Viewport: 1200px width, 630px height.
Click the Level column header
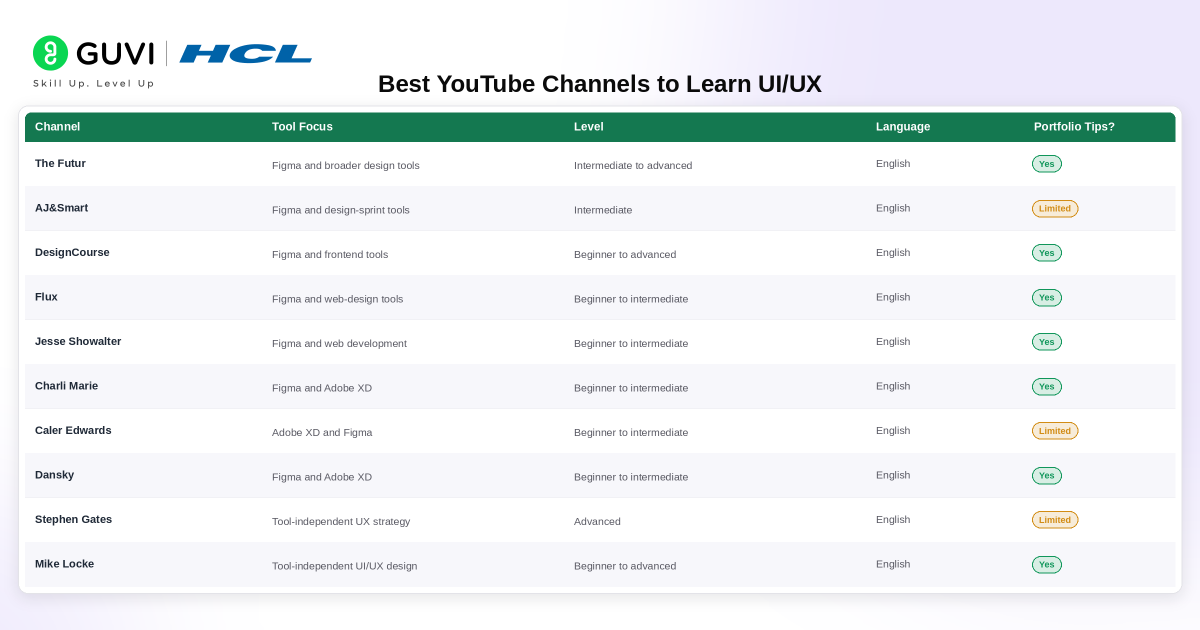pos(589,127)
